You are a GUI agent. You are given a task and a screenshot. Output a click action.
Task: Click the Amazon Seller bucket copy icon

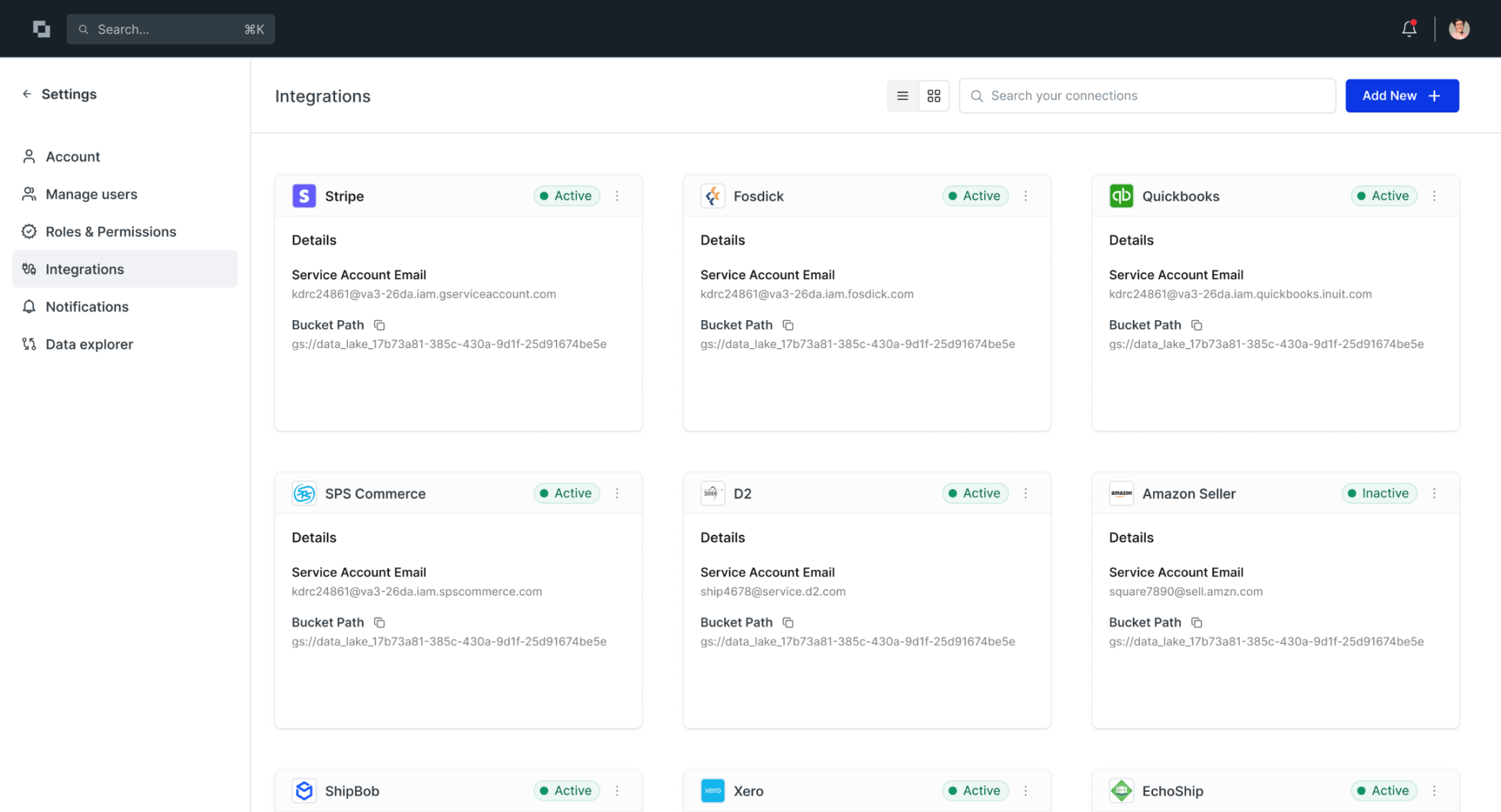pos(1196,622)
